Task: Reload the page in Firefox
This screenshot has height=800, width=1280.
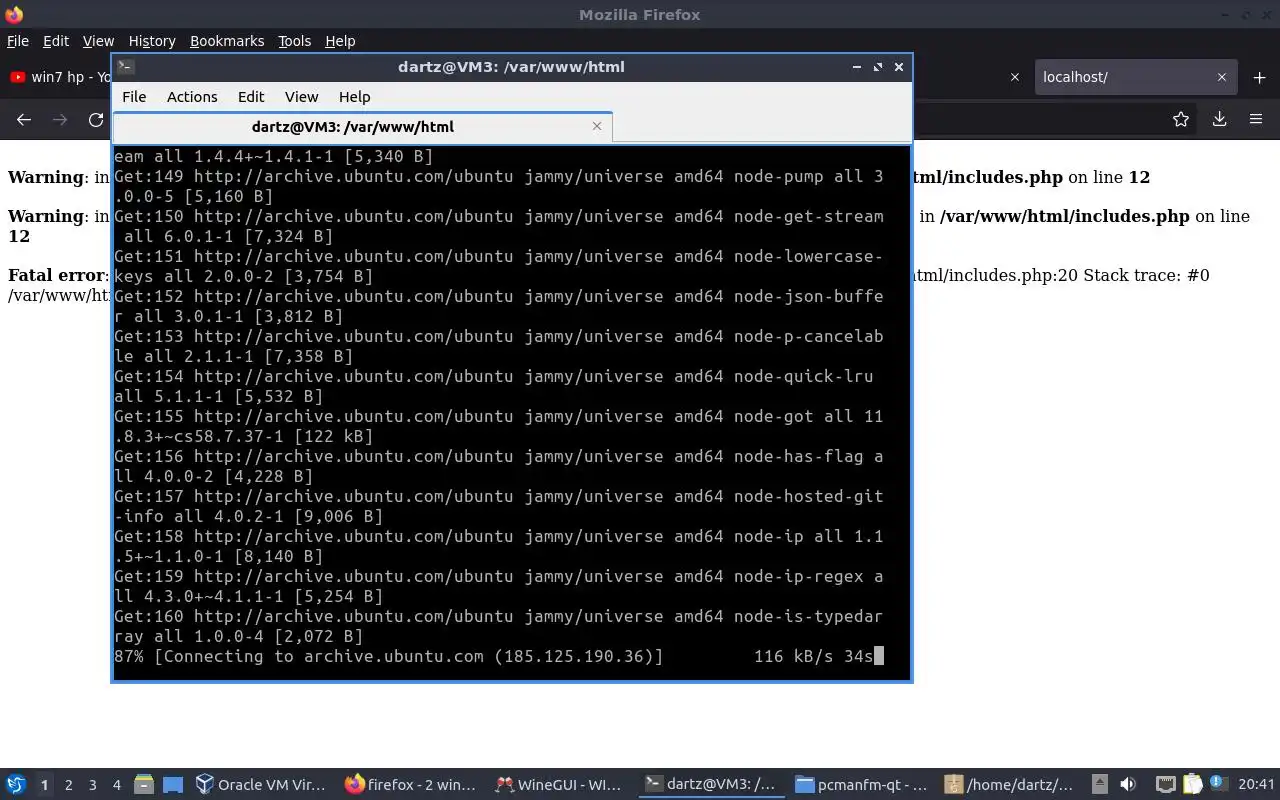Action: [x=96, y=119]
